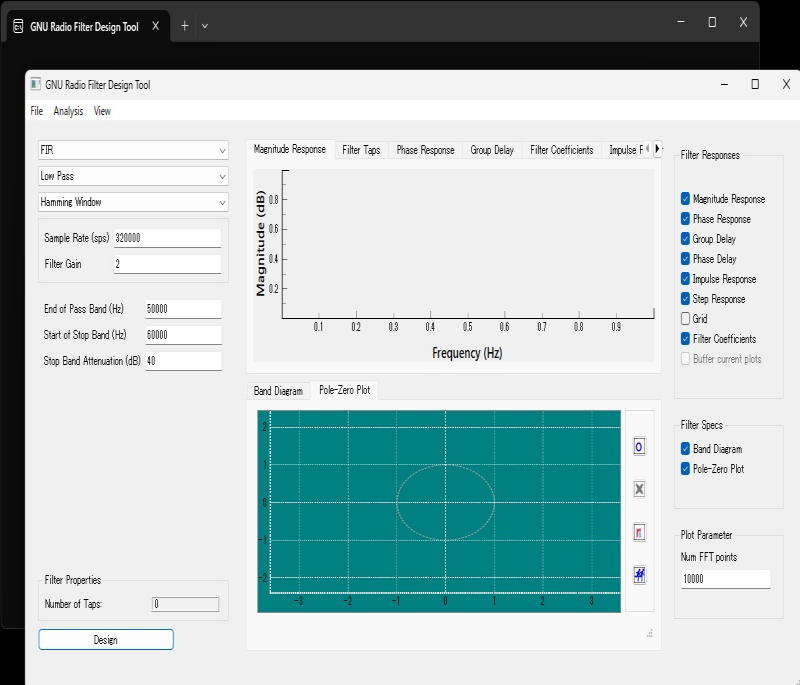This screenshot has width=800, height=685.
Task: Uncheck the Magnitude Response checkbox
Action: 685,198
